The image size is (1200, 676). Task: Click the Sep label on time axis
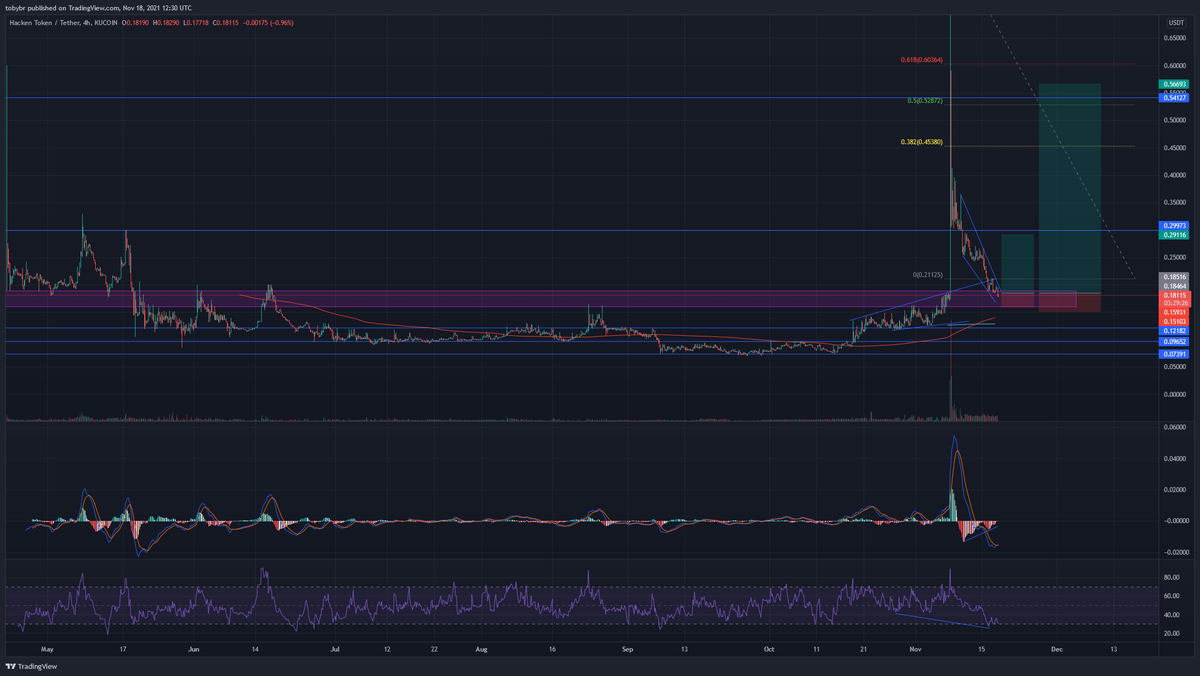[x=628, y=649]
